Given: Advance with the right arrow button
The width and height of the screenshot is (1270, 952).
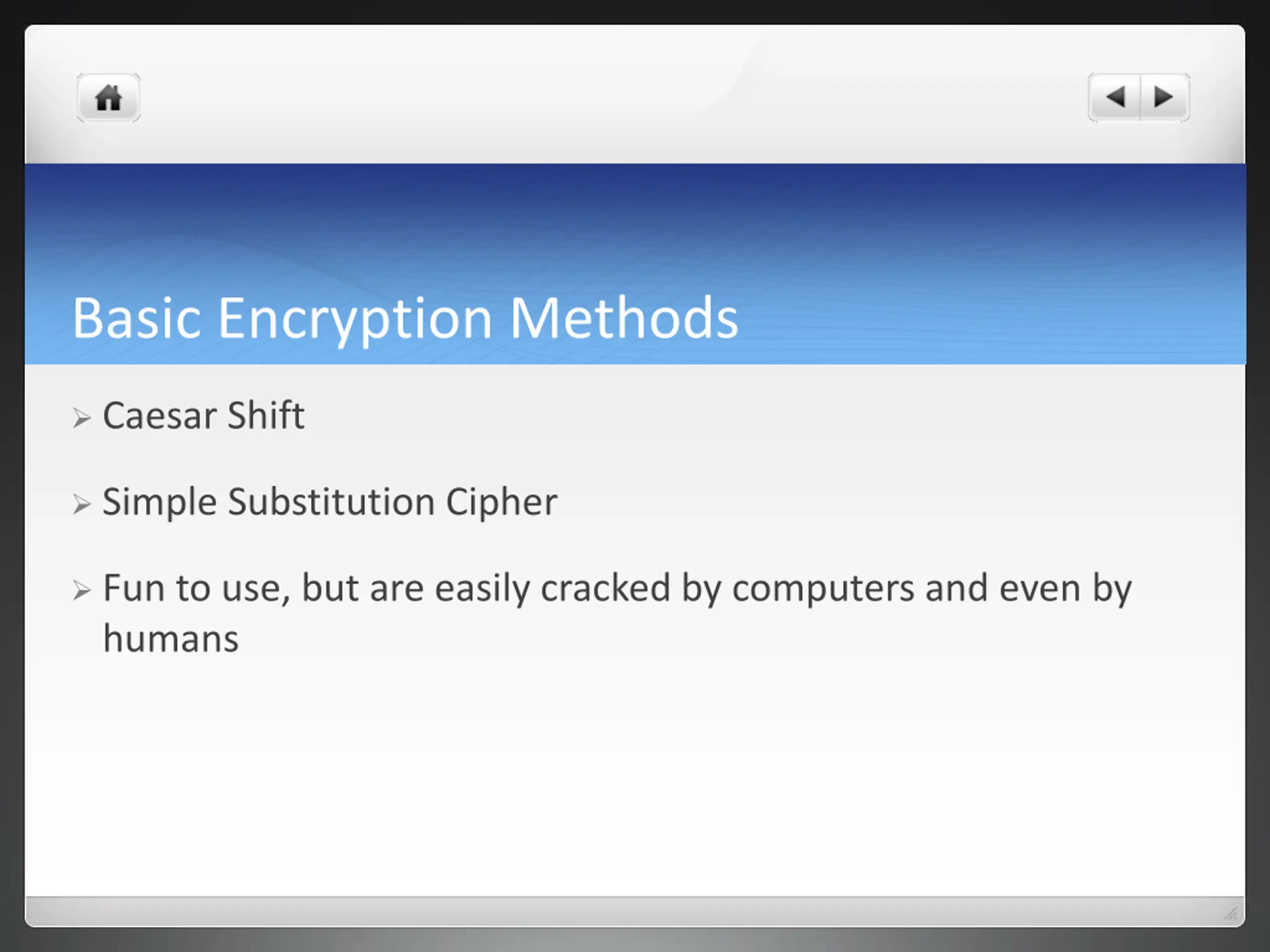Looking at the screenshot, I should pos(1165,97).
